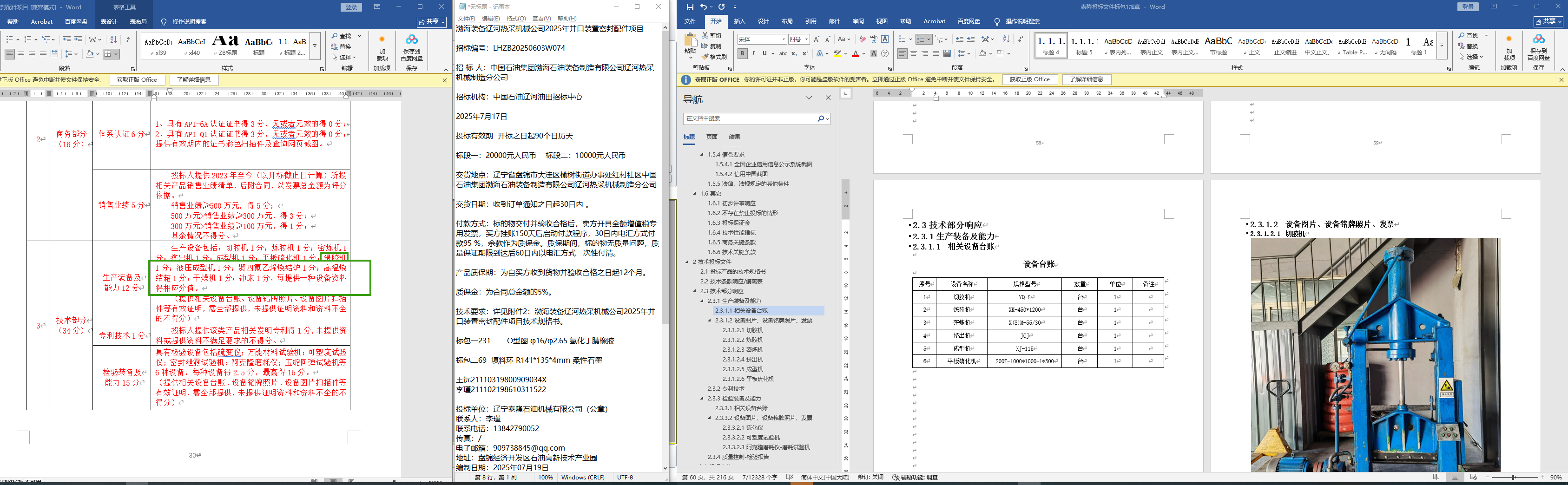Apply superscript using the x² icon
The image size is (1568, 485).
click(x=805, y=53)
